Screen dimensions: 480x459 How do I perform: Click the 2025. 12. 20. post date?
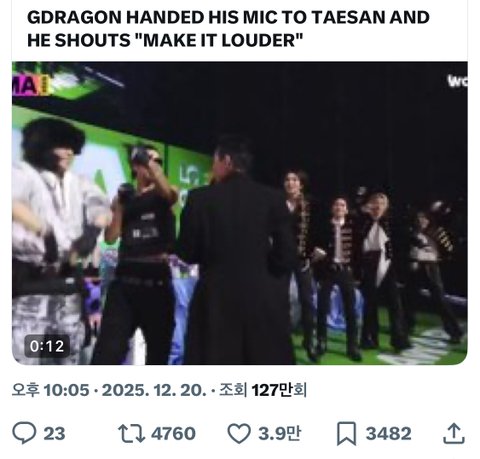(154, 390)
